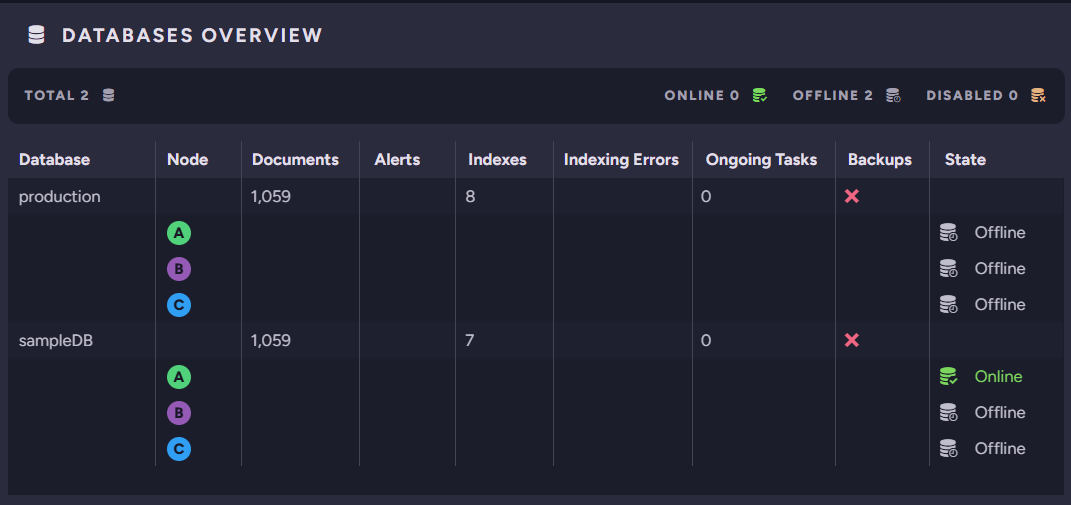Image resolution: width=1071 pixels, height=505 pixels.
Task: Click offline state icon for production node B
Action: tap(949, 269)
